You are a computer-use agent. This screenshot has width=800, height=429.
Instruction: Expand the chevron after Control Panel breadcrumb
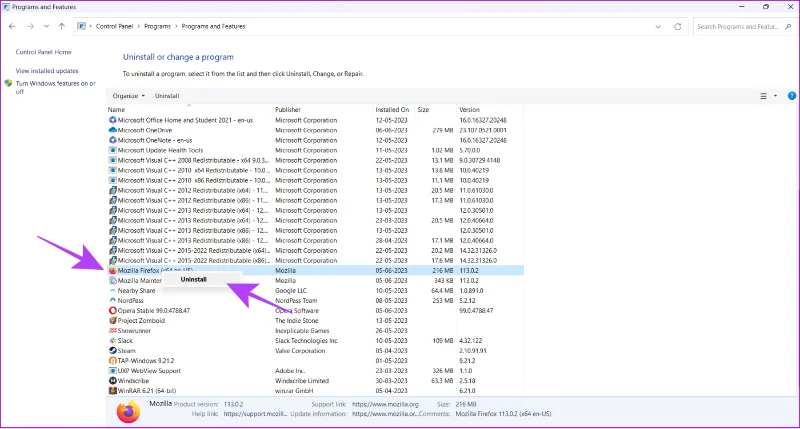[138, 26]
